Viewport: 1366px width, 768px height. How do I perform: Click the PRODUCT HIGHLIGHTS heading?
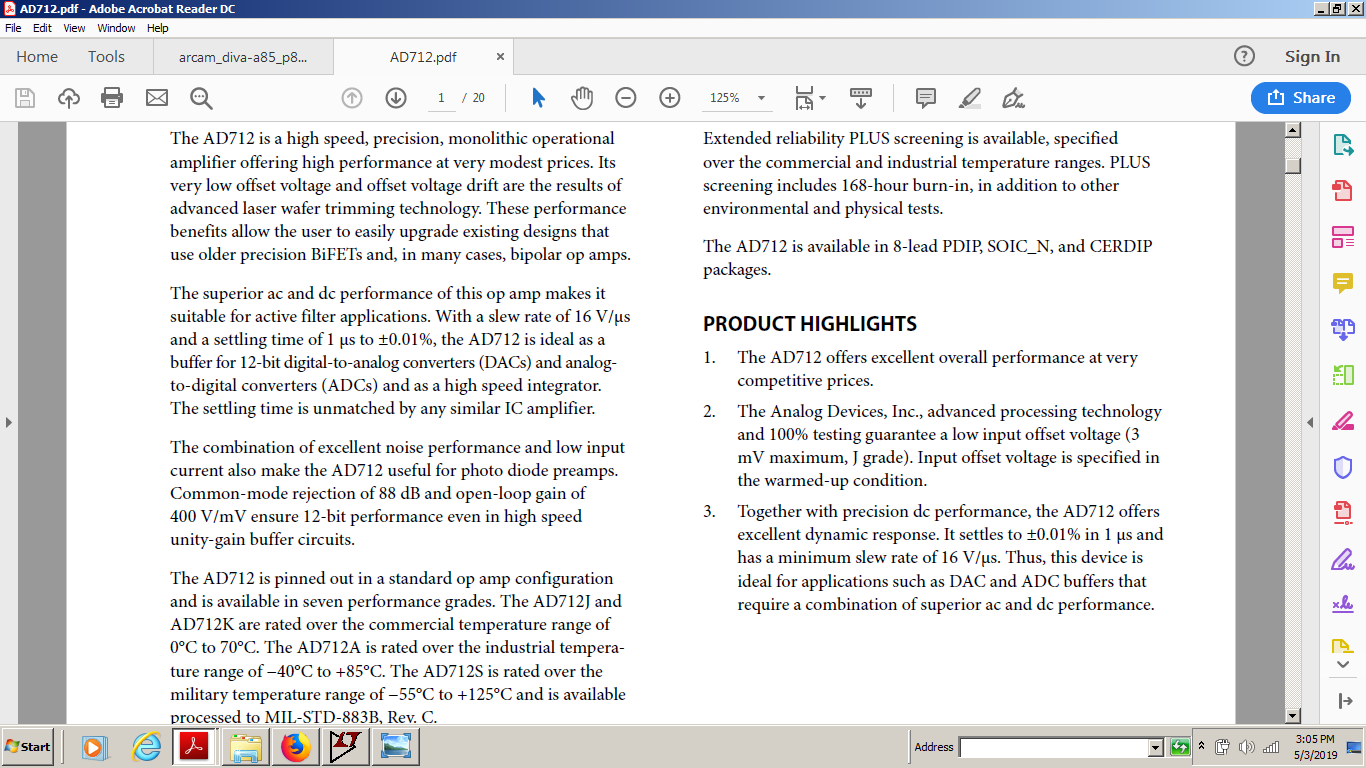(810, 324)
